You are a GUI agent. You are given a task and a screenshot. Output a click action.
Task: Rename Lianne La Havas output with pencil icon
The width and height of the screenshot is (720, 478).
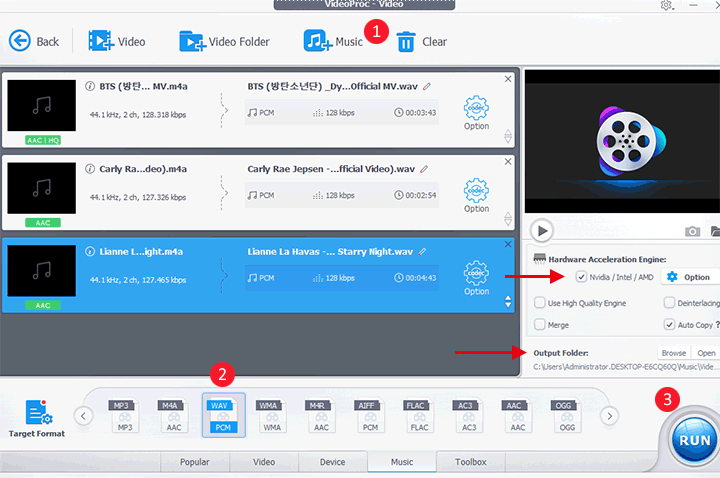click(x=422, y=252)
